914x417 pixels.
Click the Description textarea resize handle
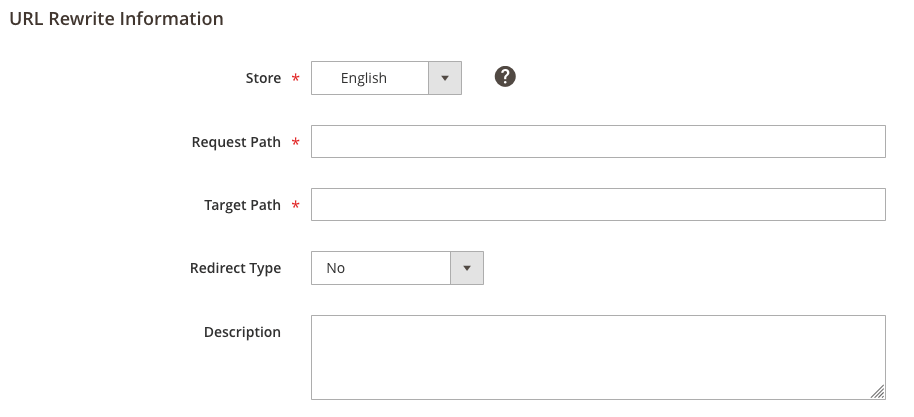(x=878, y=392)
